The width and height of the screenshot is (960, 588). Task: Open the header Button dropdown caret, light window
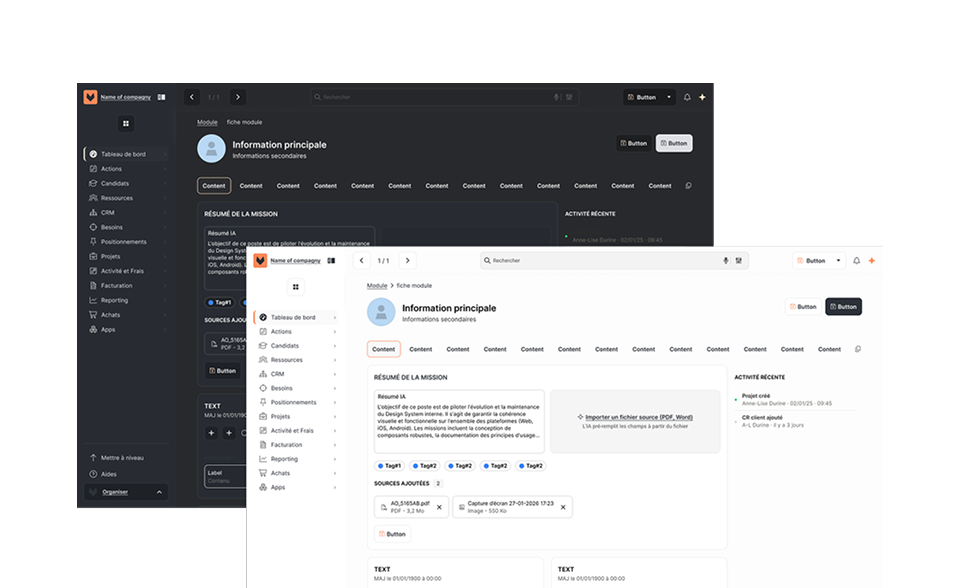pyautogui.click(x=838, y=260)
